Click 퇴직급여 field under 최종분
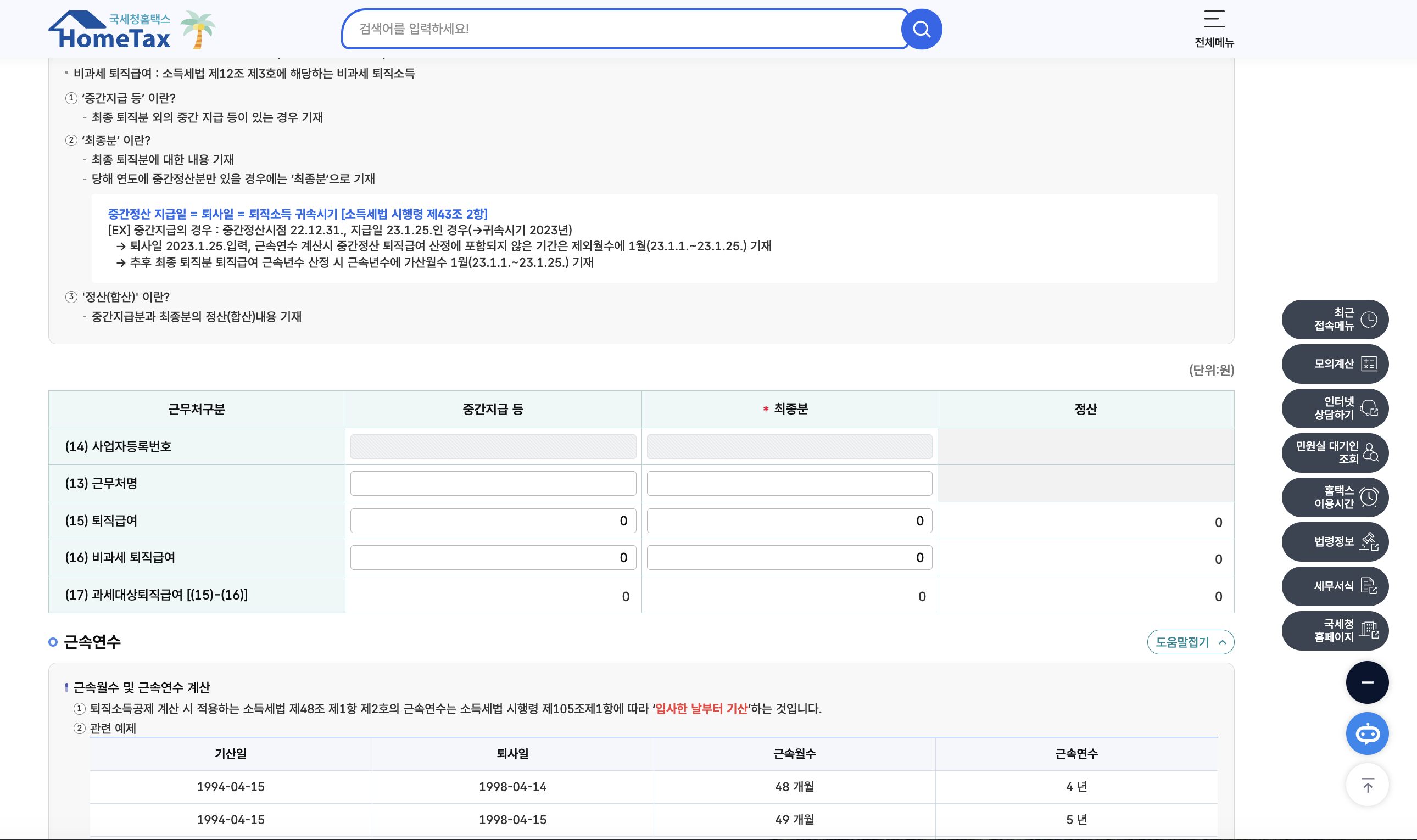Image resolution: width=1417 pixels, height=840 pixels. pyautogui.click(x=789, y=521)
